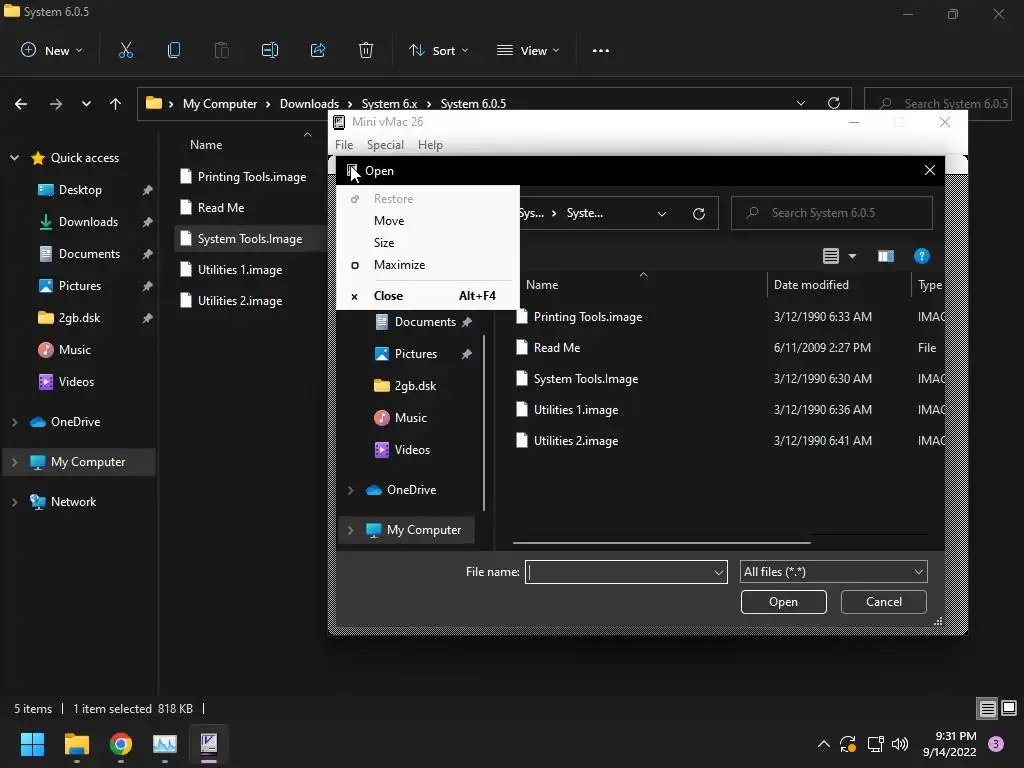
Task: Click the Open dialog title bar system icon
Action: 353,170
